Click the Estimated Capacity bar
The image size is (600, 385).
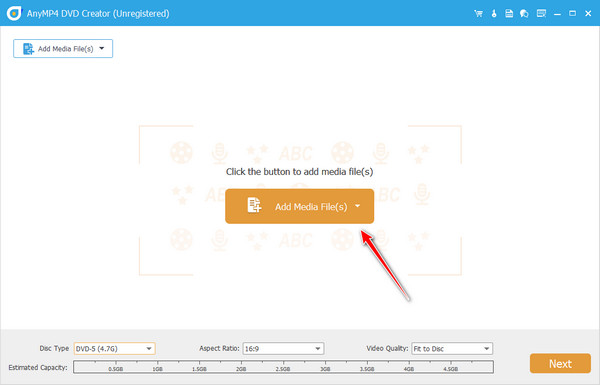click(283, 367)
